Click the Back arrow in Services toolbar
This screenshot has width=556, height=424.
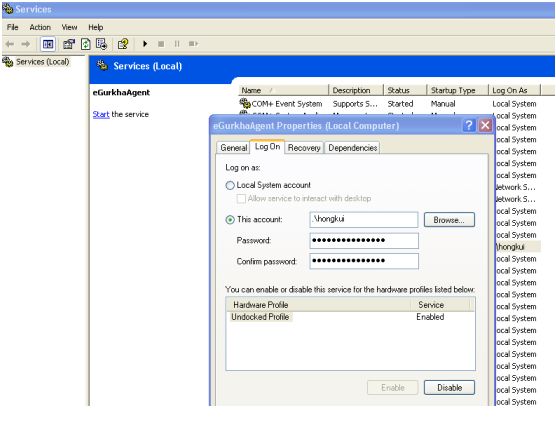point(10,44)
